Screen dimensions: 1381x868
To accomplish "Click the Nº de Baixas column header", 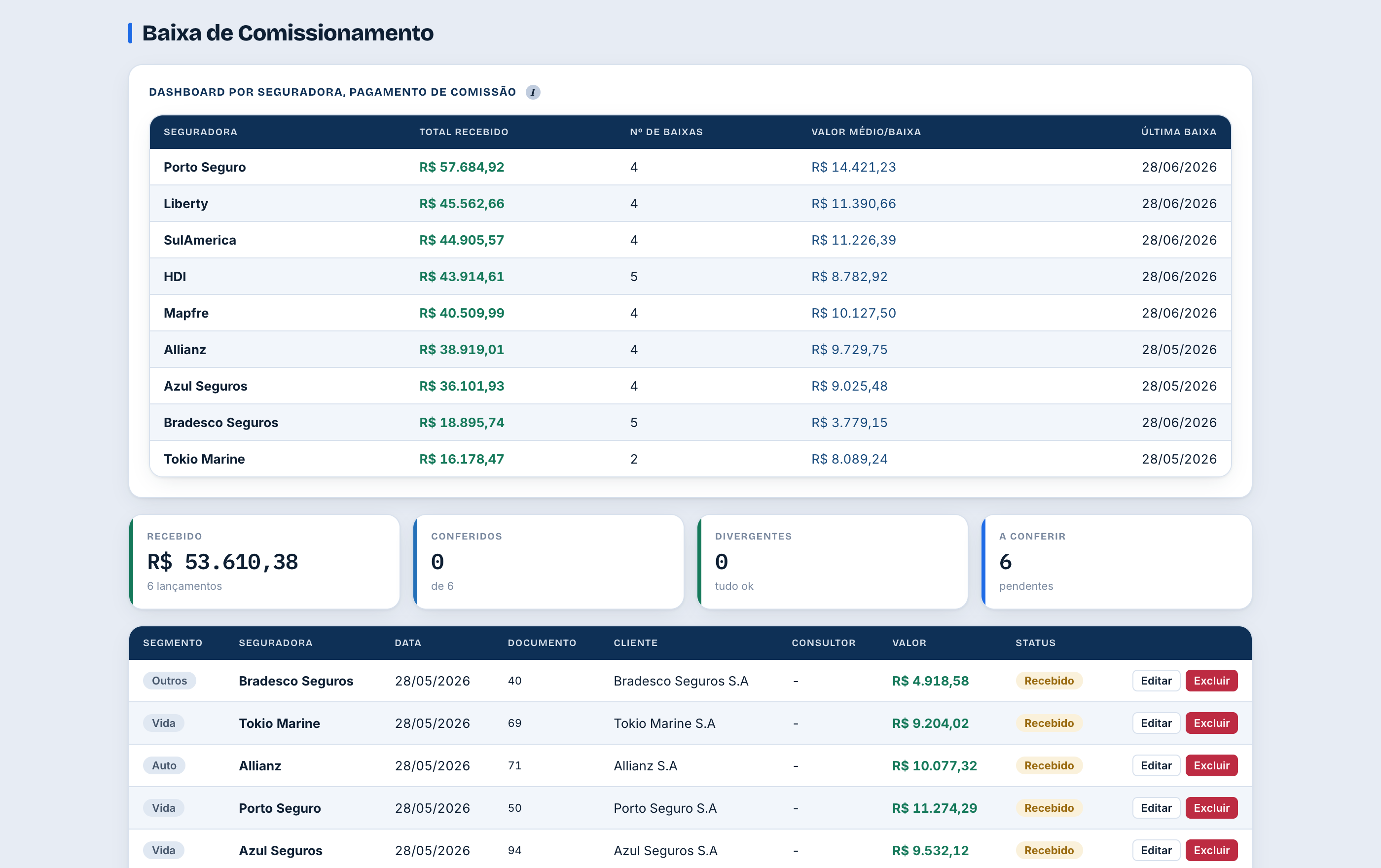I will [x=666, y=132].
